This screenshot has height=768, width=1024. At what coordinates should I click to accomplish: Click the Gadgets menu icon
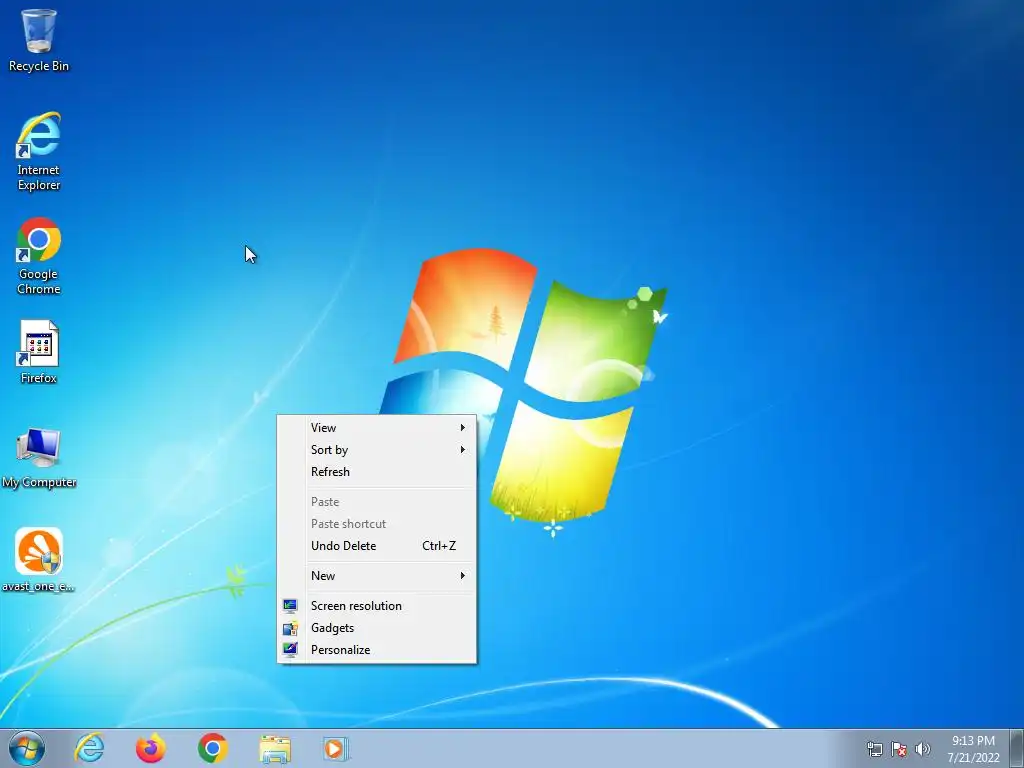point(290,628)
